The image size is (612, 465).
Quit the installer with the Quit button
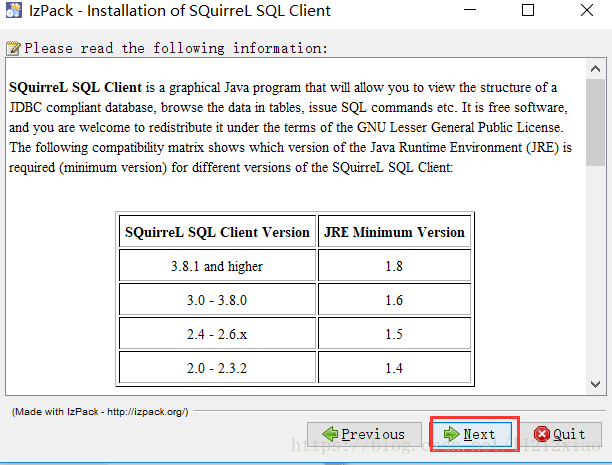[560, 434]
